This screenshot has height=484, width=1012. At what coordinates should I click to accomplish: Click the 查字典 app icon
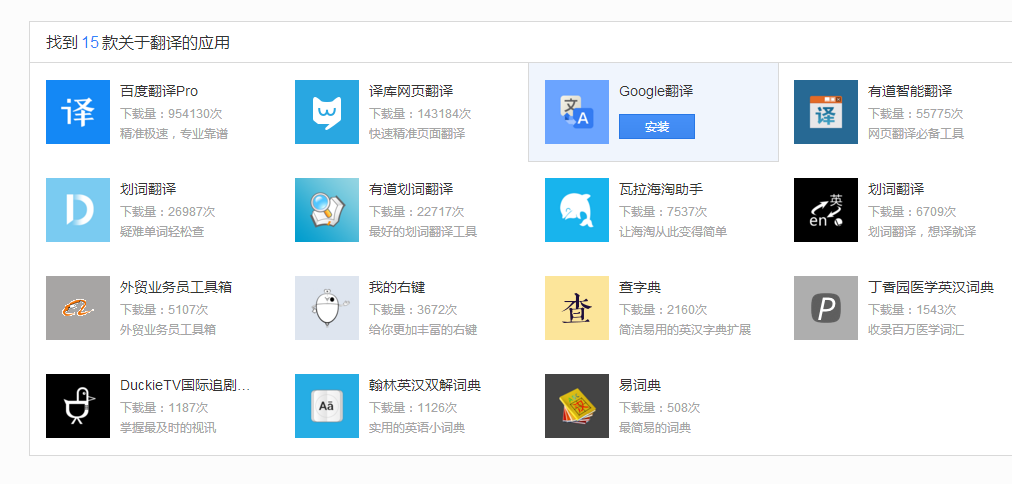pyautogui.click(x=577, y=308)
